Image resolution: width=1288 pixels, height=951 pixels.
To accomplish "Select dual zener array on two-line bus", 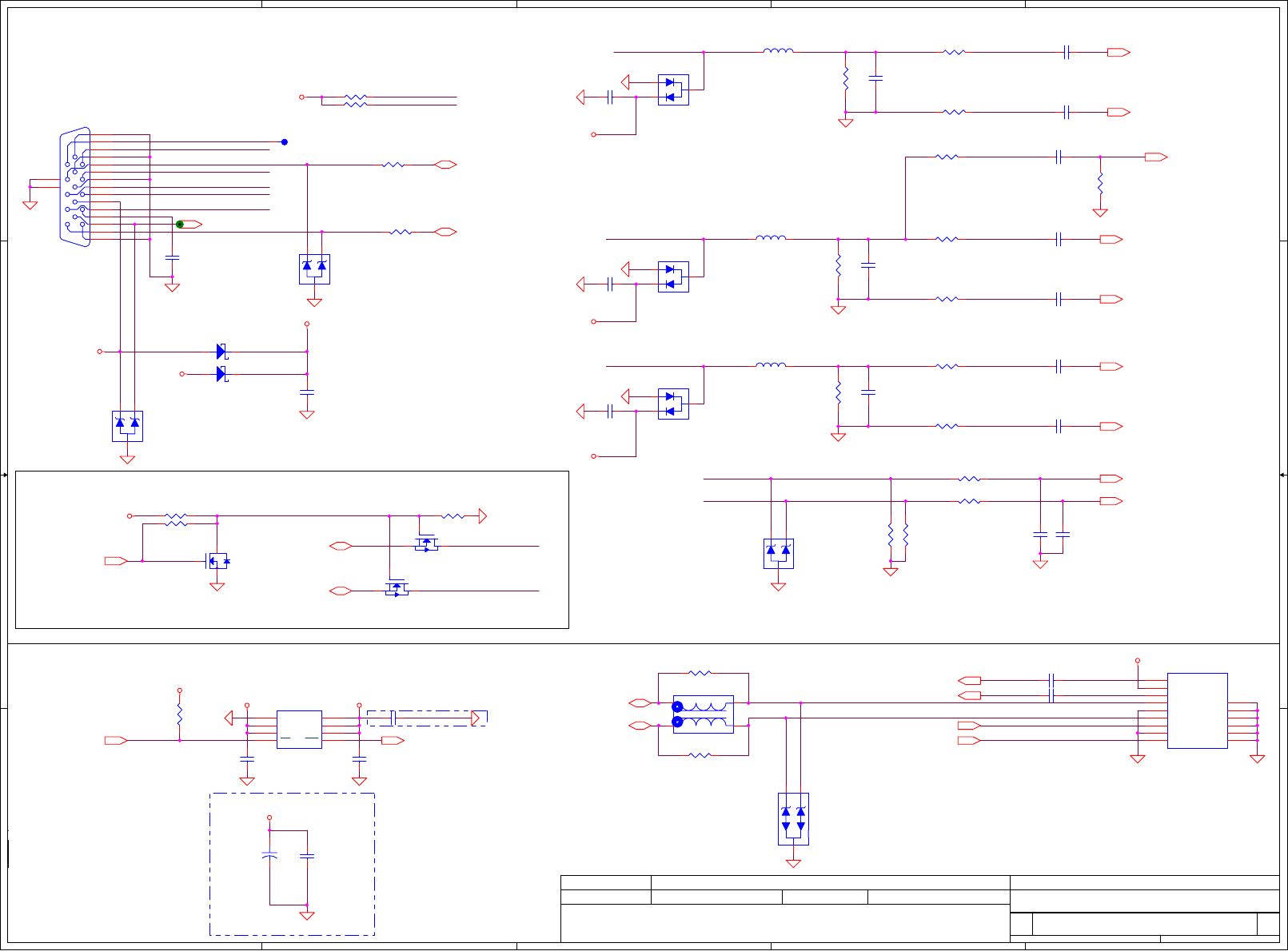I will [x=778, y=553].
